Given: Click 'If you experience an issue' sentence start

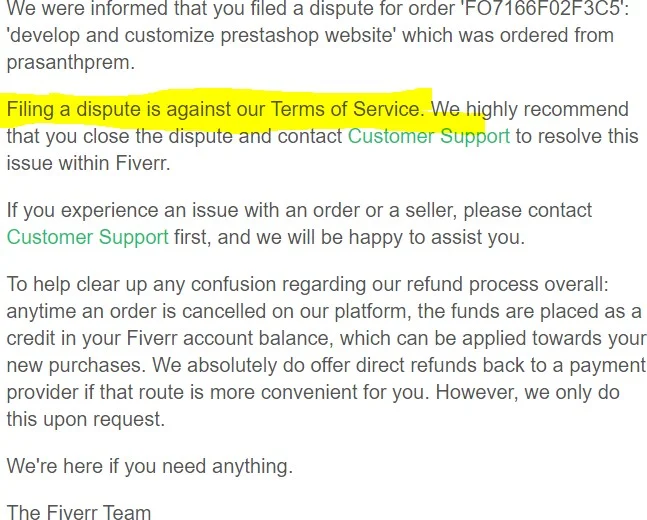Looking at the screenshot, I should tap(120, 211).
